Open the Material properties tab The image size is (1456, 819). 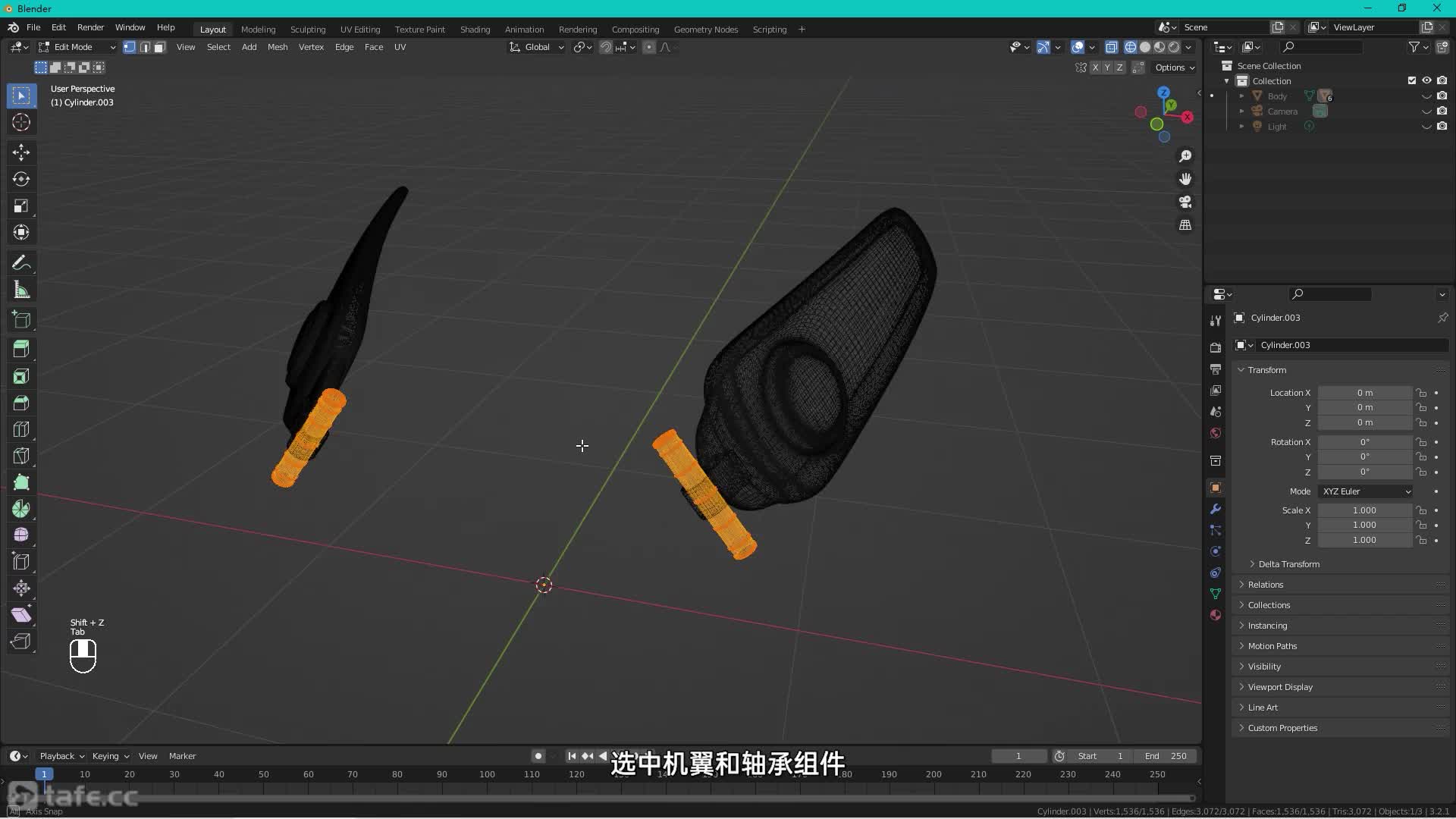(x=1216, y=615)
